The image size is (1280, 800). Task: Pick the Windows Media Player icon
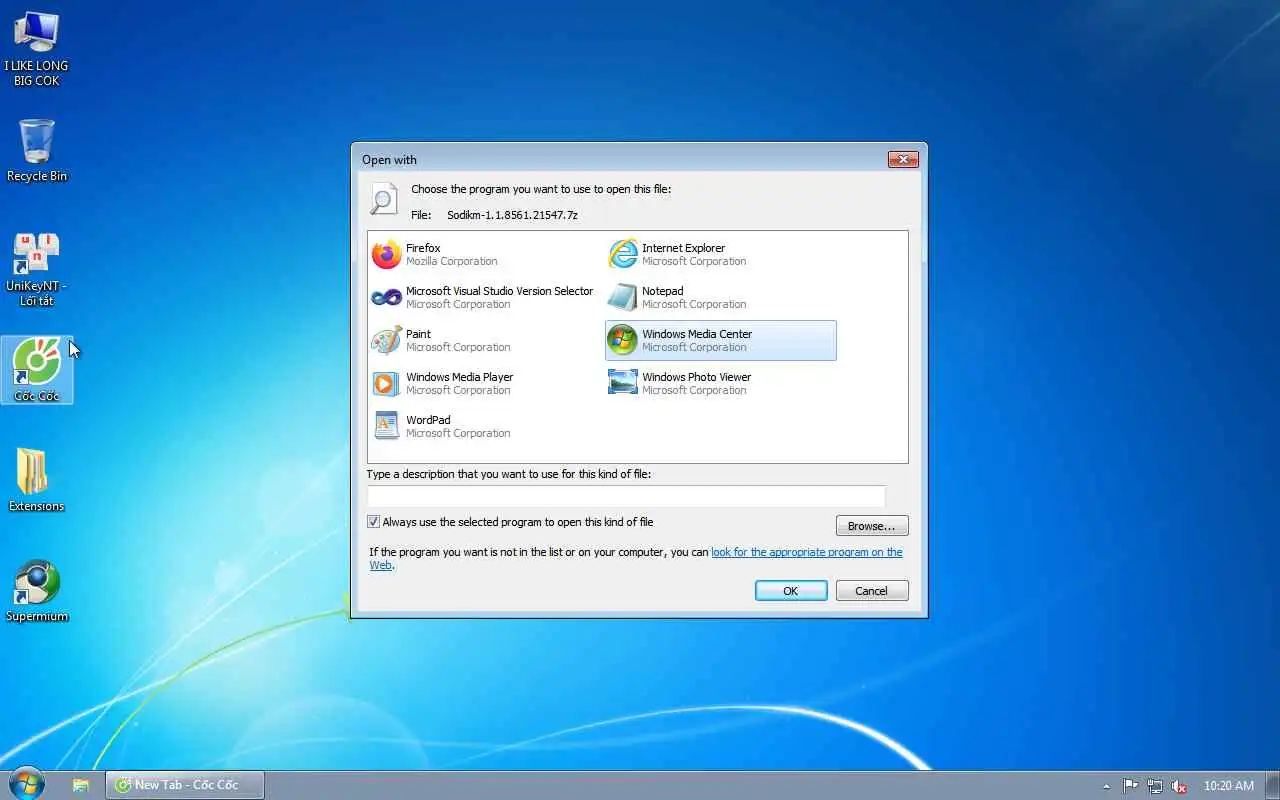[x=386, y=383]
